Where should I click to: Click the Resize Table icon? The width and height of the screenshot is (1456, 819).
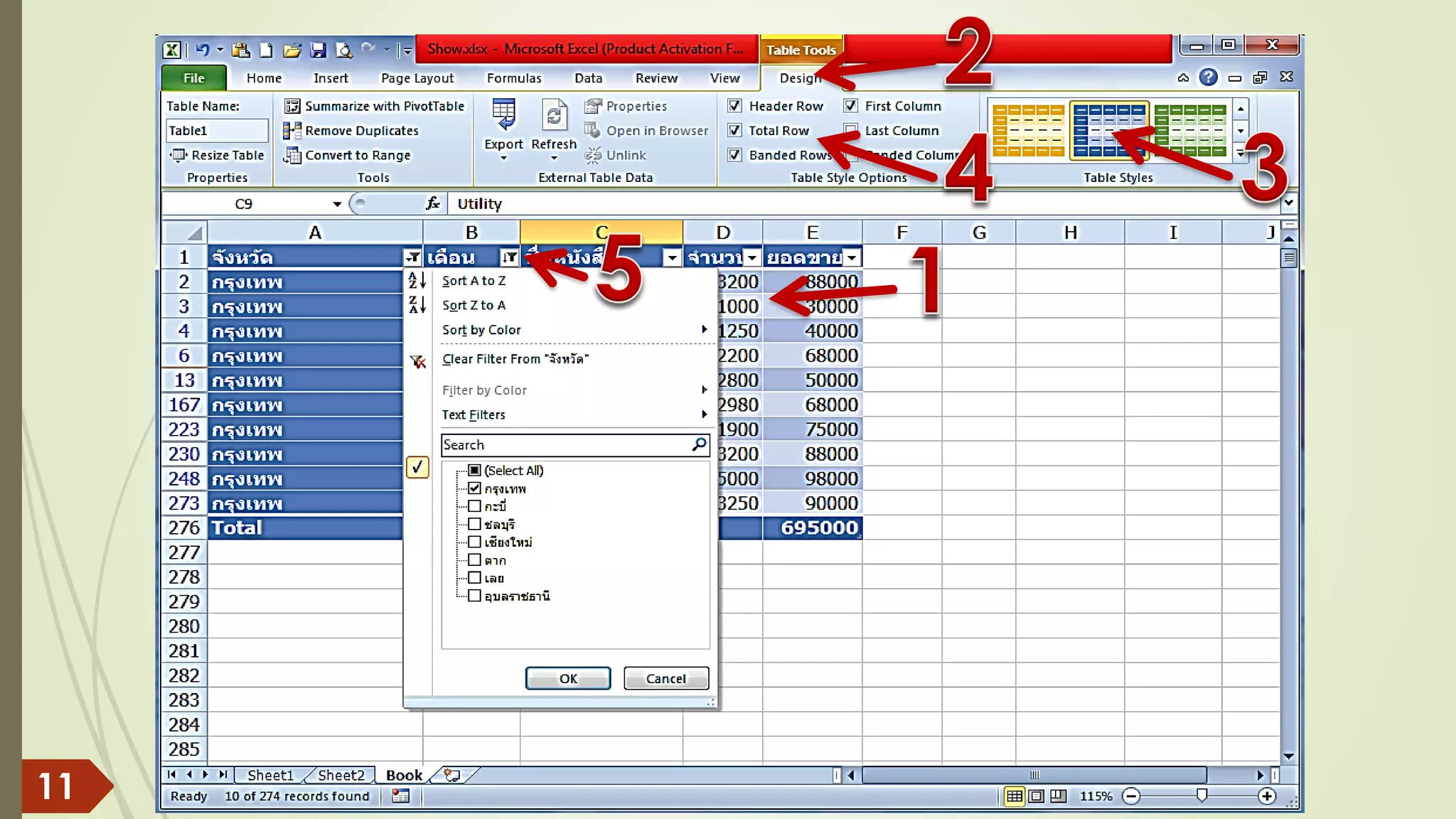(x=178, y=155)
